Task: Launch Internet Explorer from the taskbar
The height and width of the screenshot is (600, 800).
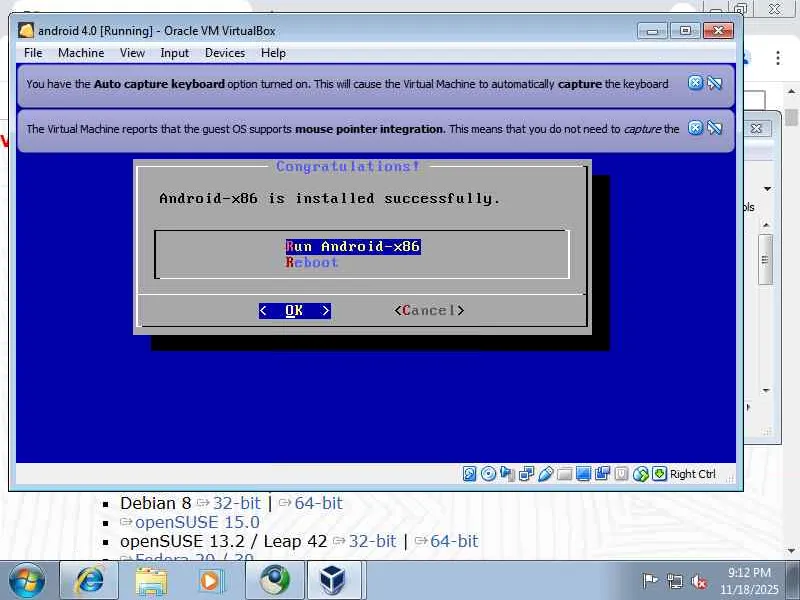Action: (89, 581)
